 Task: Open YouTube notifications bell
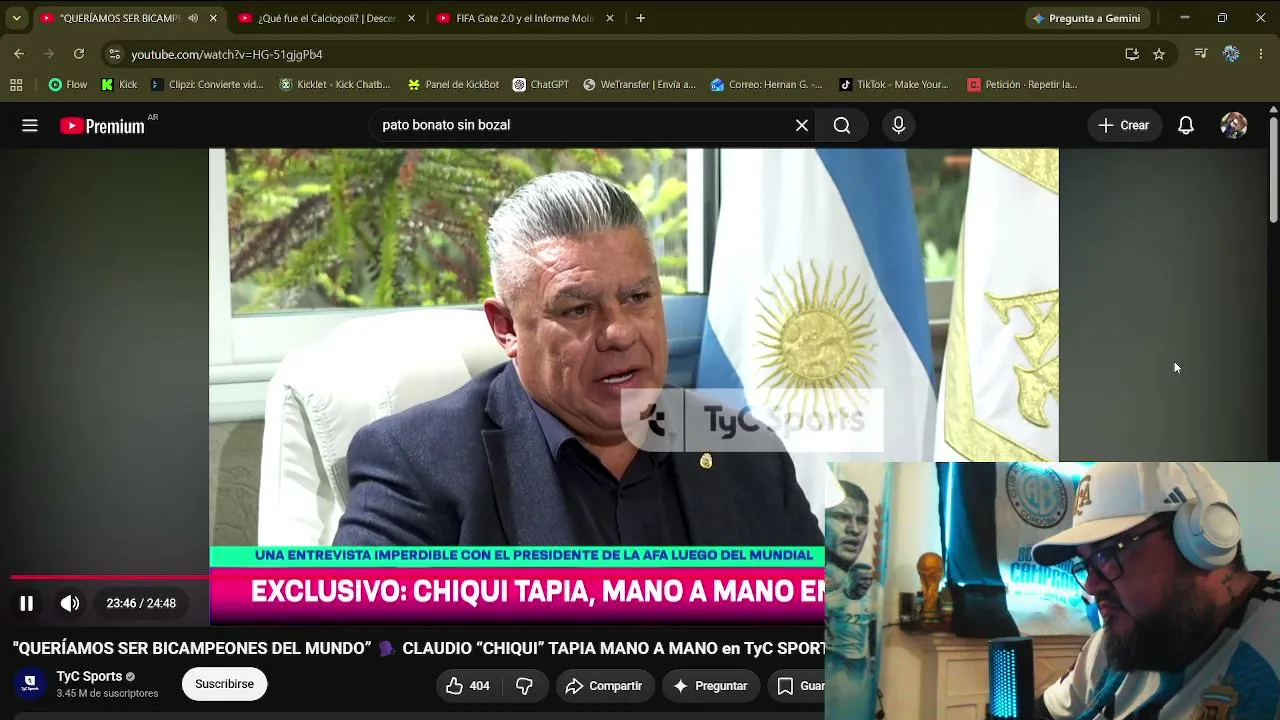[x=1186, y=125]
